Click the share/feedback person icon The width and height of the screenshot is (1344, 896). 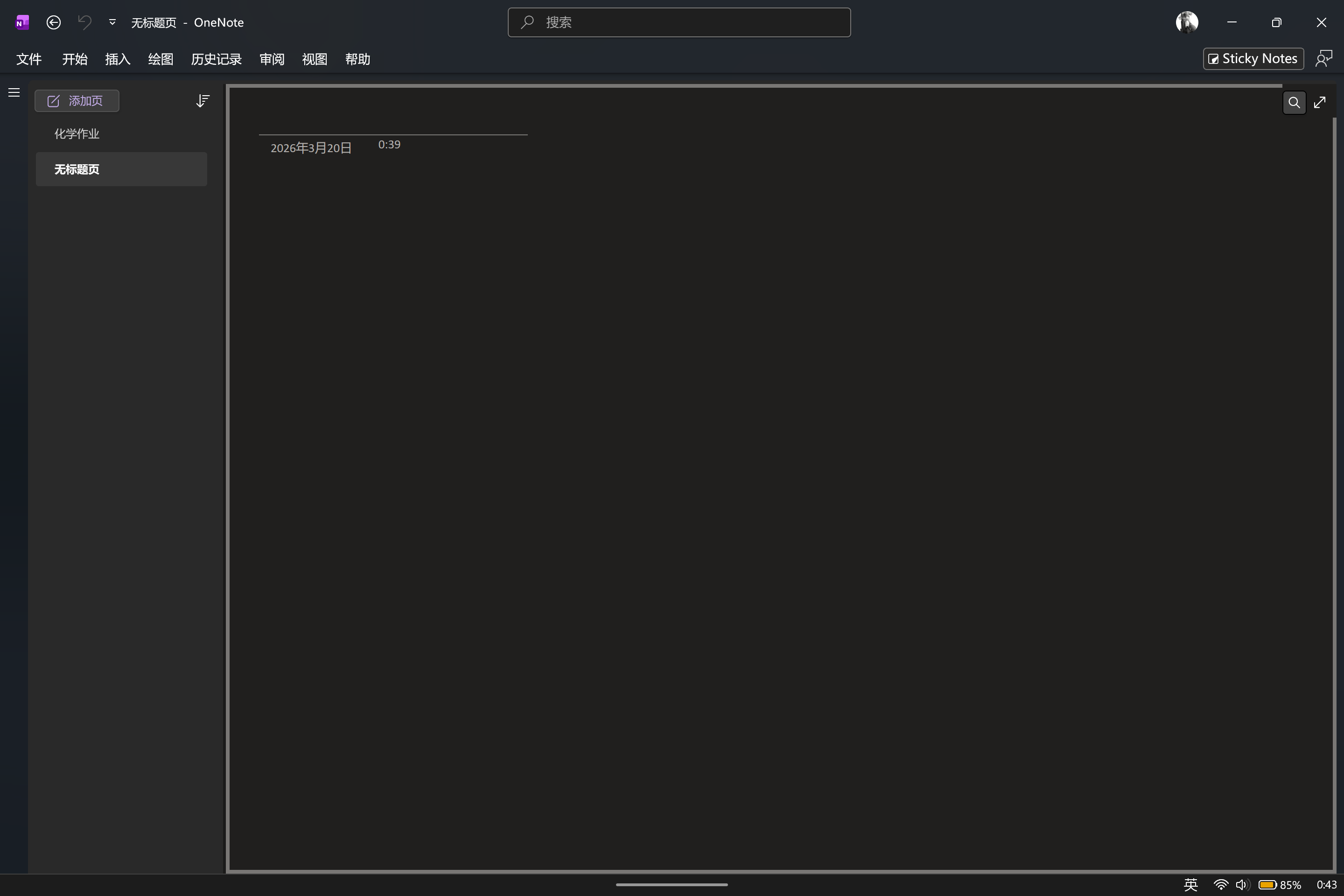pos(1324,59)
